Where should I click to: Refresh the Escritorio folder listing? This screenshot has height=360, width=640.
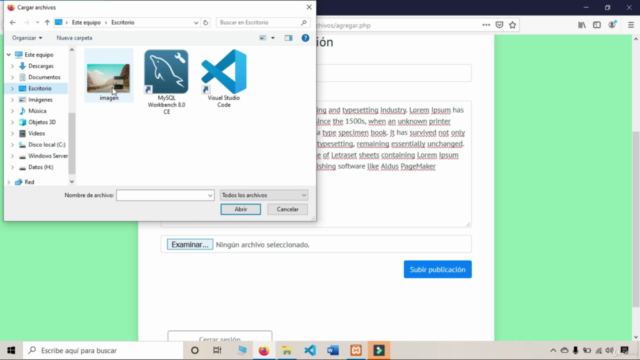coord(206,22)
